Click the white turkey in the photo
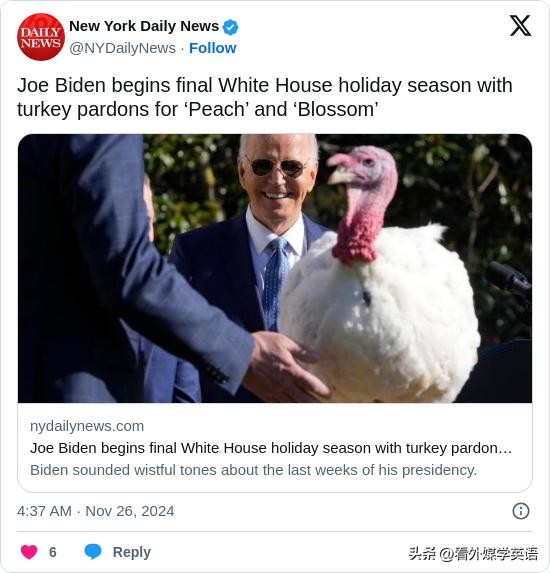Screen dimensions: 550x573 click(x=380, y=289)
